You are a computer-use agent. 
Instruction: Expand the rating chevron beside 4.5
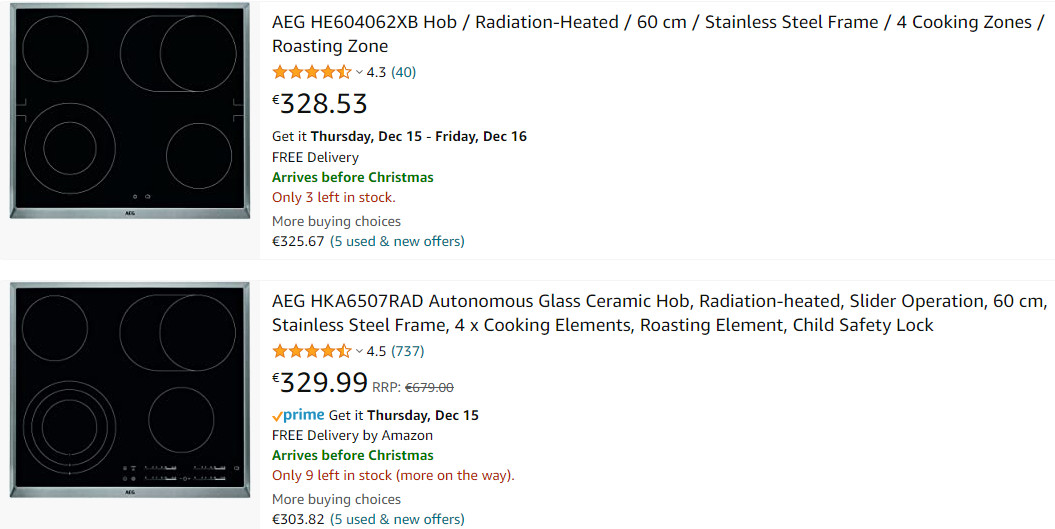pos(359,351)
